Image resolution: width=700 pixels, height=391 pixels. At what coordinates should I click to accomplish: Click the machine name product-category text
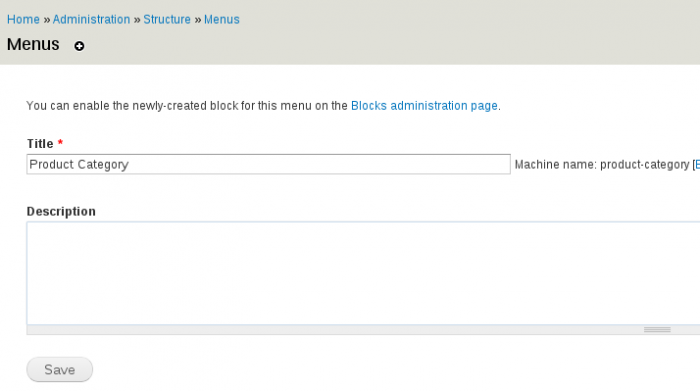[645, 165]
